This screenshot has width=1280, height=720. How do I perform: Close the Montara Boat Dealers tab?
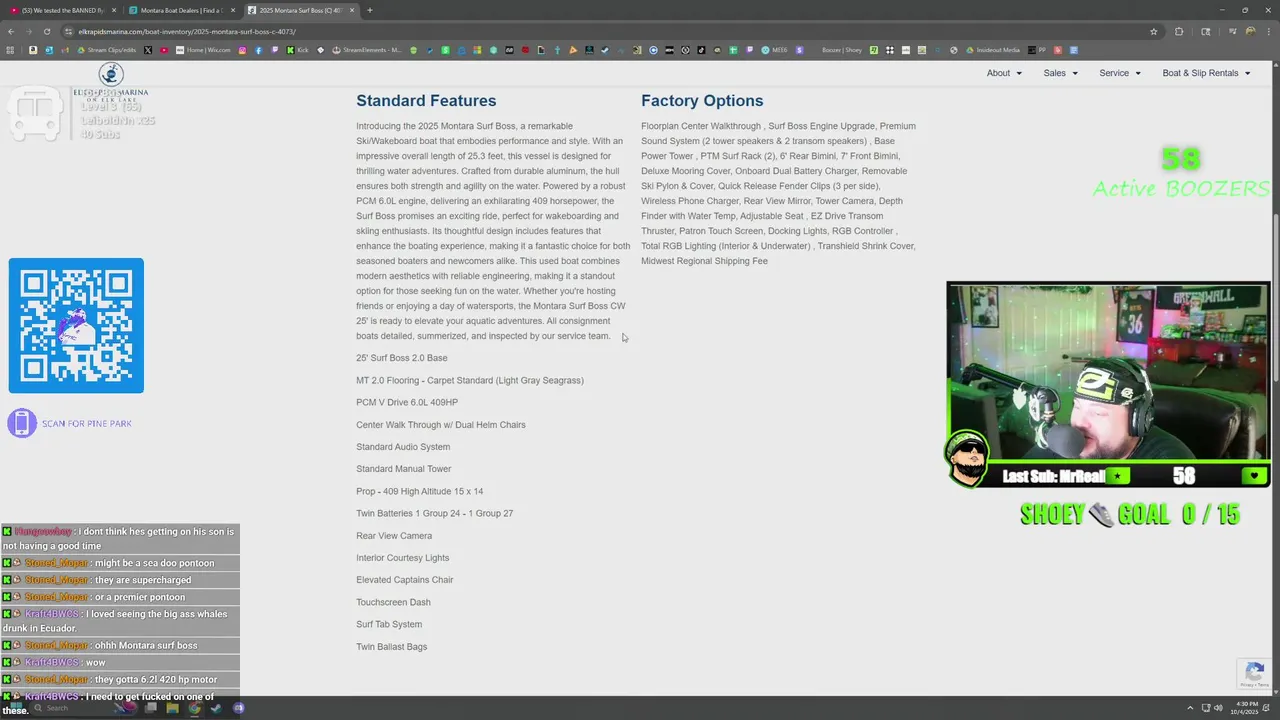233,10
